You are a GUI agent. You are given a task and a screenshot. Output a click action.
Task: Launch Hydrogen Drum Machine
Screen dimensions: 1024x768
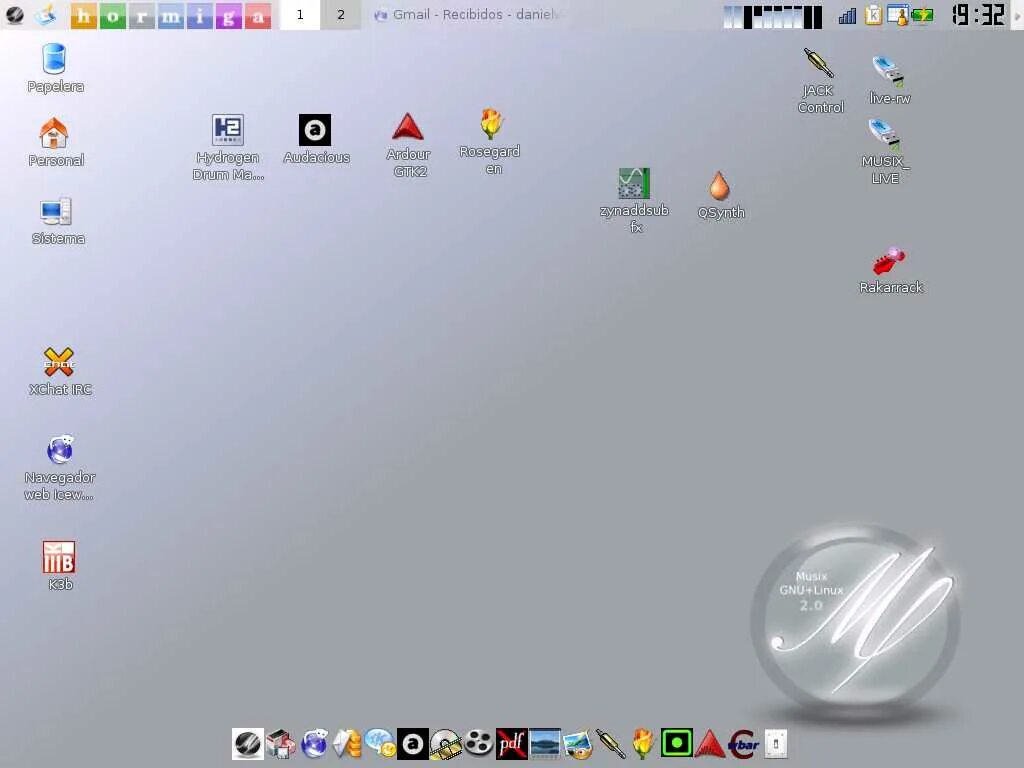pos(228,147)
